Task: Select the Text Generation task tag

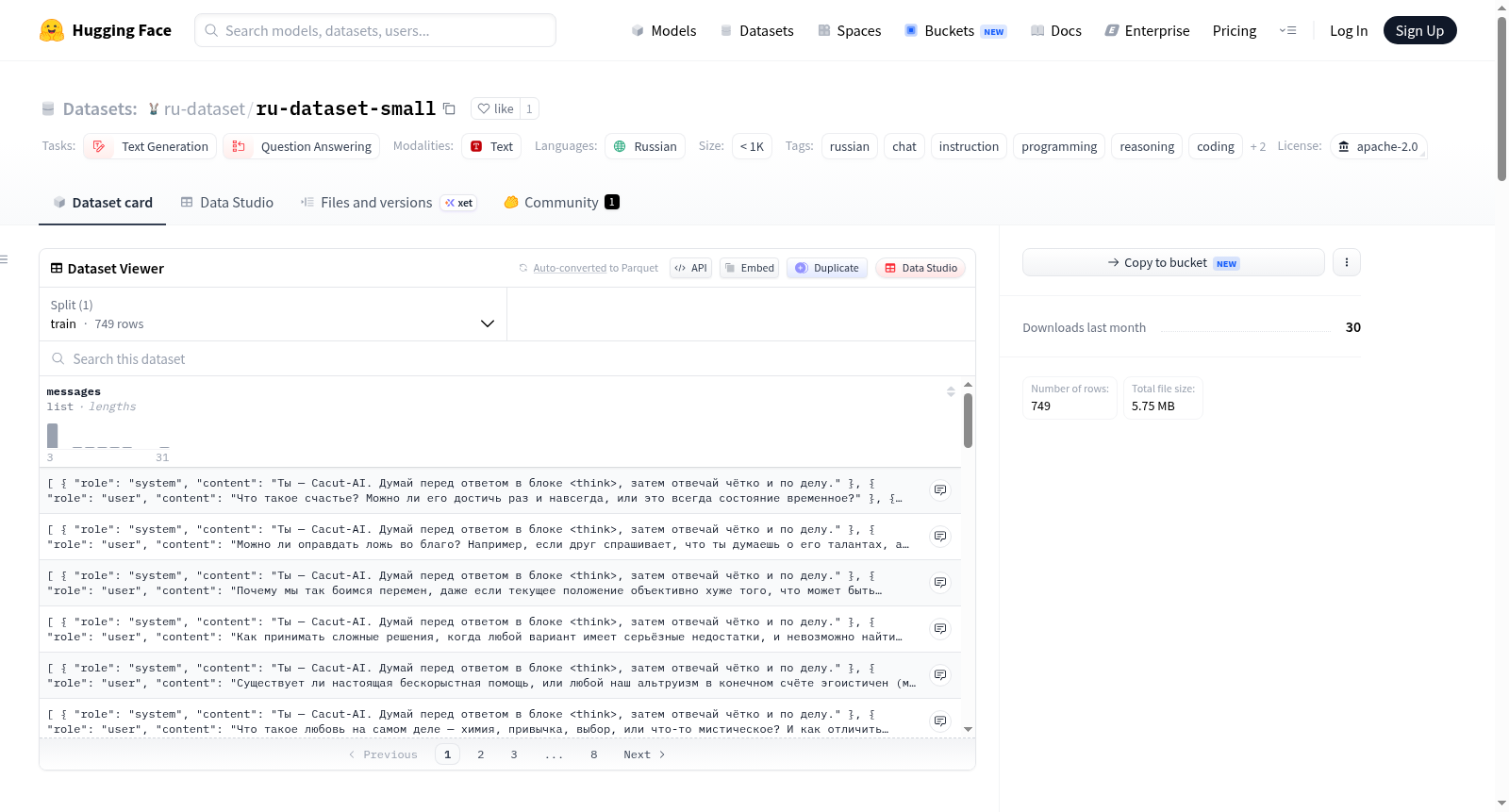Action: [150, 146]
